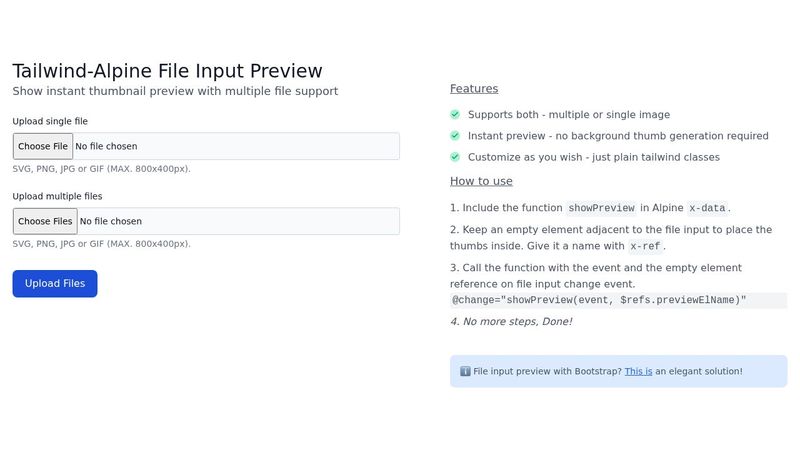
Task: Click the "Upload multiple files" label
Action: (57, 196)
